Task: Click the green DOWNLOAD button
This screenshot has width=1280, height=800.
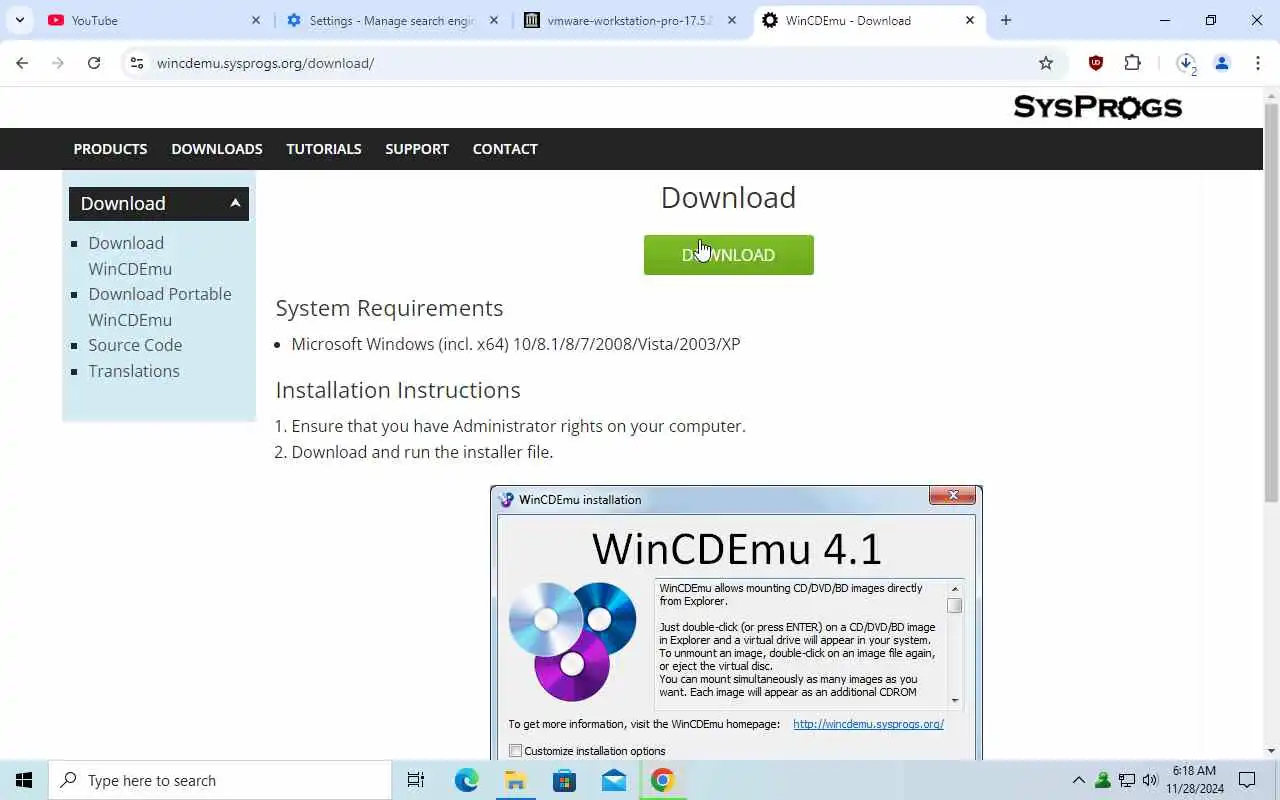Action: pyautogui.click(x=729, y=255)
